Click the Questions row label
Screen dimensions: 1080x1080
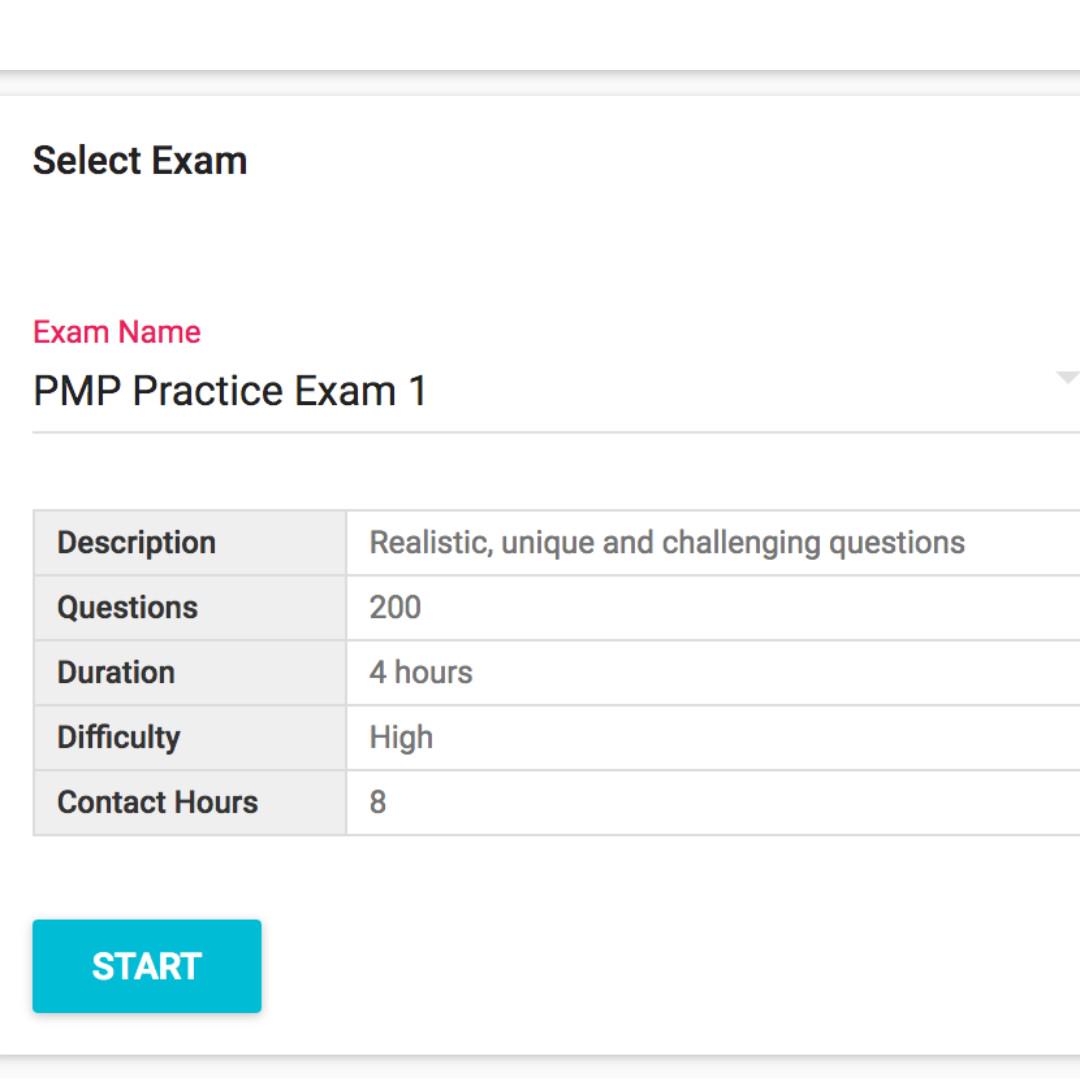[x=125, y=607]
